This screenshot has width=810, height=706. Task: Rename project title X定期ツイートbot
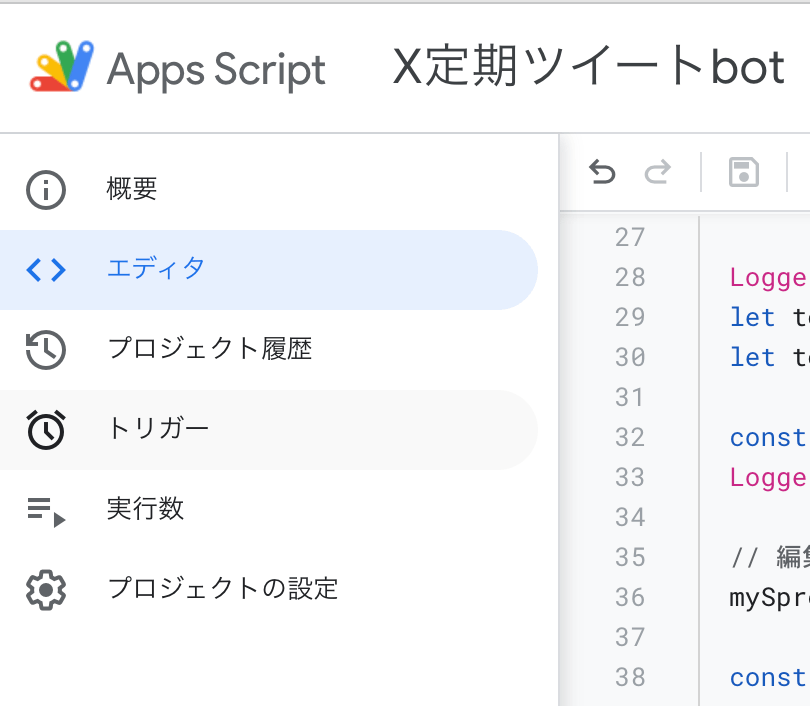click(588, 67)
